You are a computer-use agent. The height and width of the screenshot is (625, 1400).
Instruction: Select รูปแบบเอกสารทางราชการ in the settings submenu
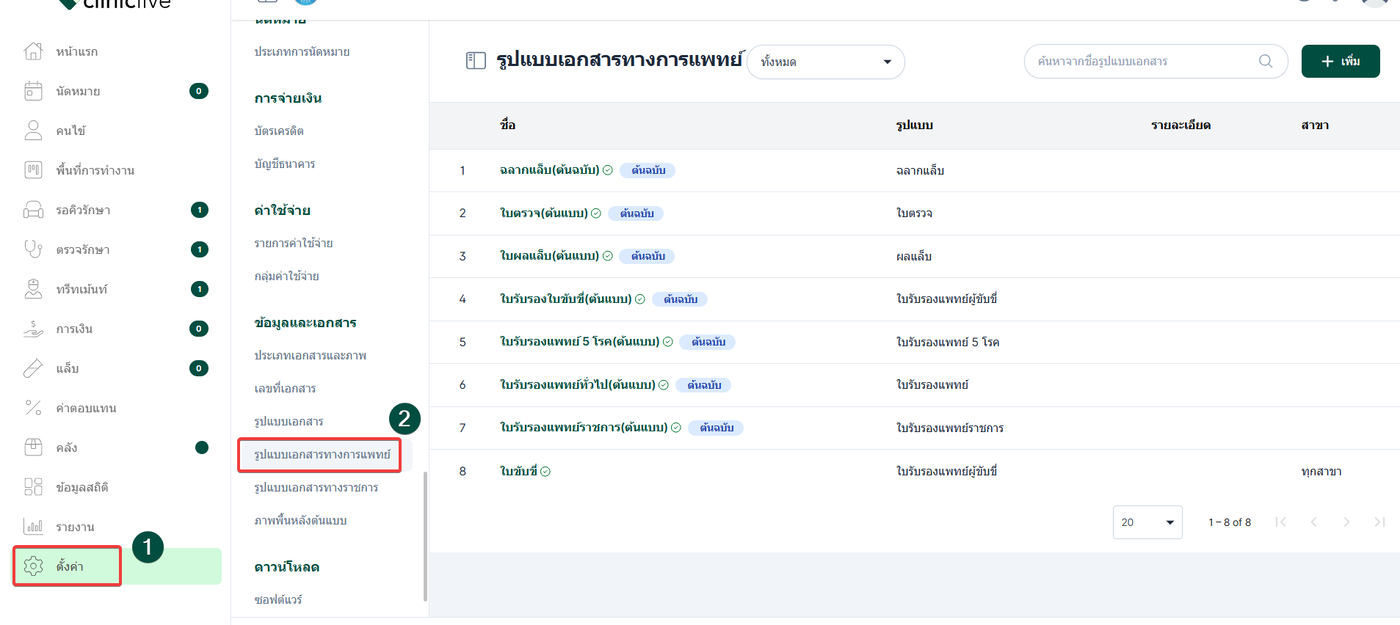click(316, 488)
